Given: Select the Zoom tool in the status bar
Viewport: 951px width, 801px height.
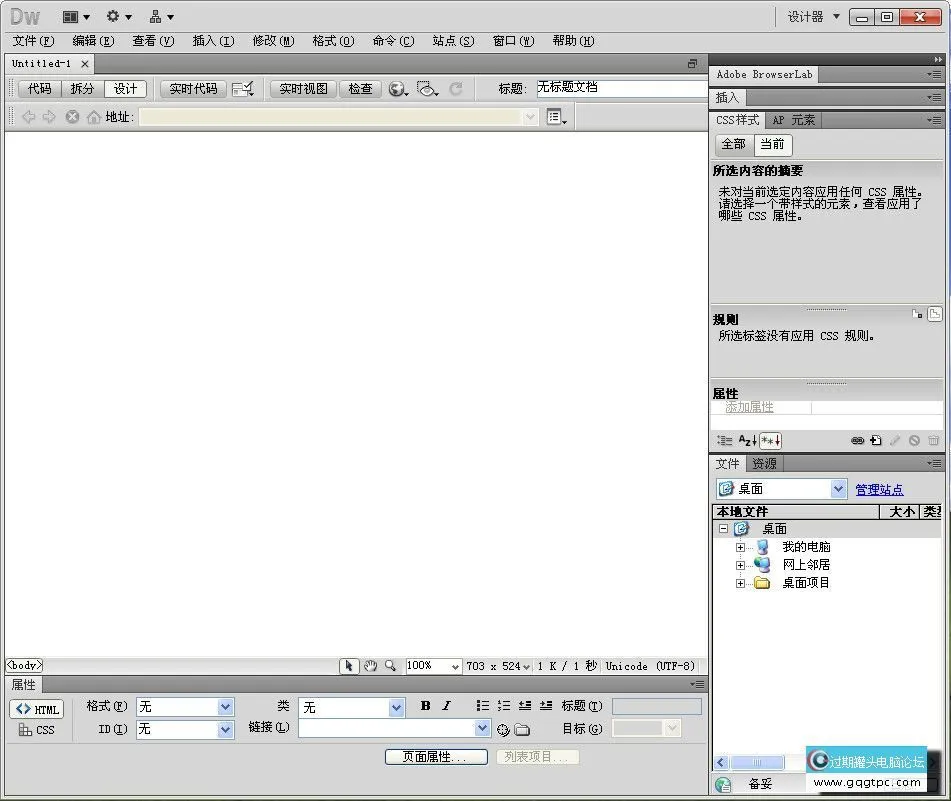Looking at the screenshot, I should coord(392,665).
